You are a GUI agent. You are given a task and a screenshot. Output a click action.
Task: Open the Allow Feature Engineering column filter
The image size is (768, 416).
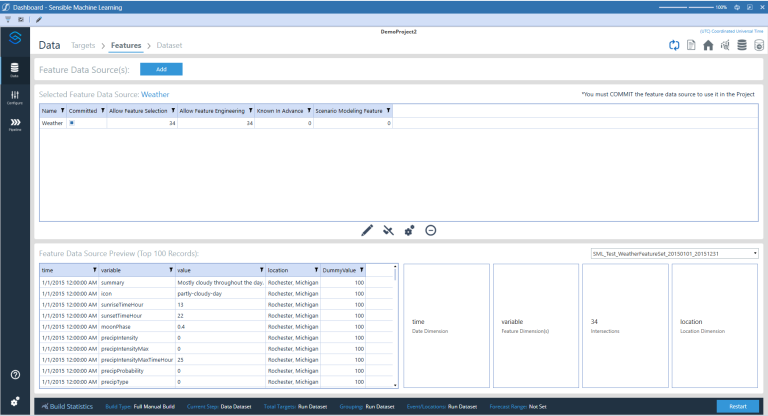point(250,111)
